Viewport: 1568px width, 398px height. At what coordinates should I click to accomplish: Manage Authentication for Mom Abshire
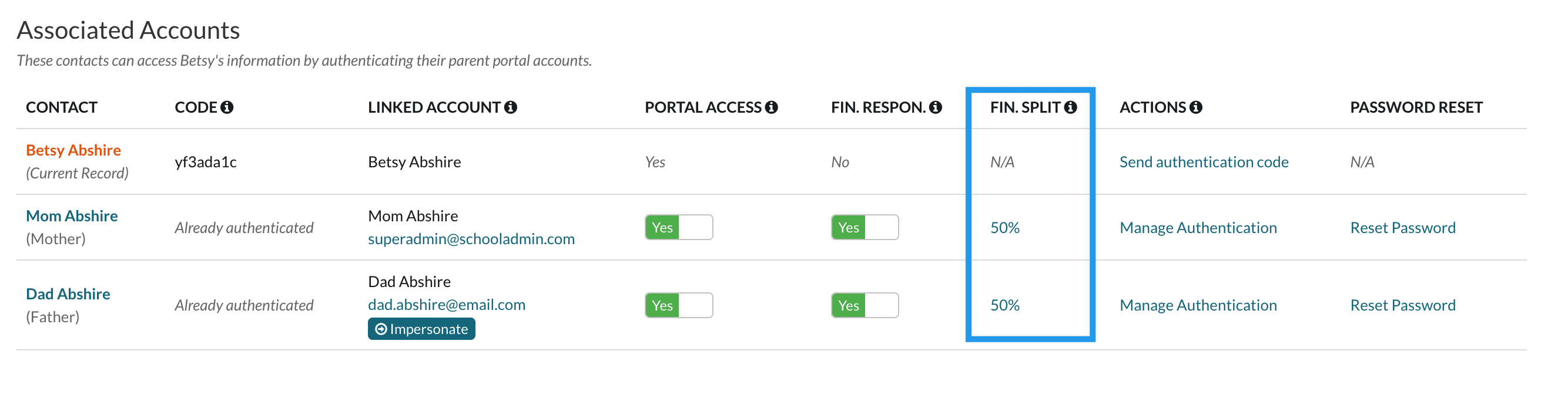tap(1198, 228)
